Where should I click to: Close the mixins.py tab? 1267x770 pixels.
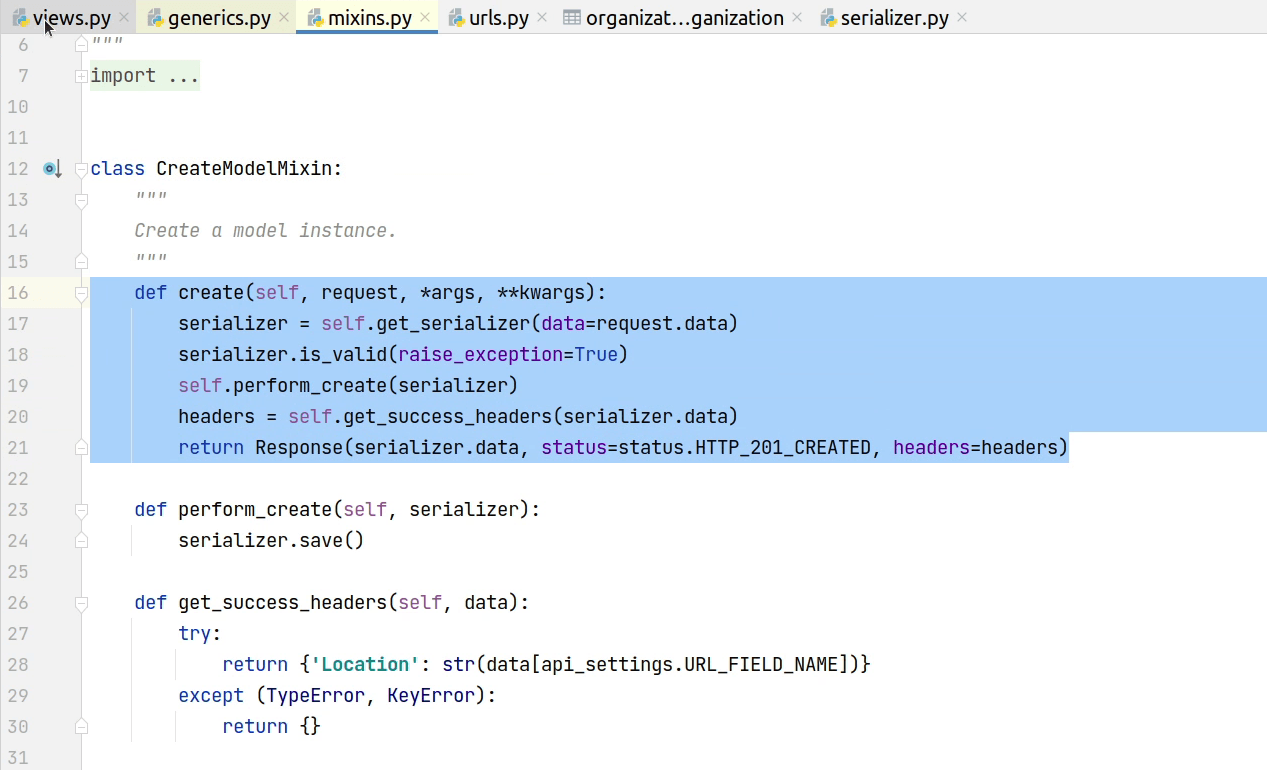coord(425,18)
